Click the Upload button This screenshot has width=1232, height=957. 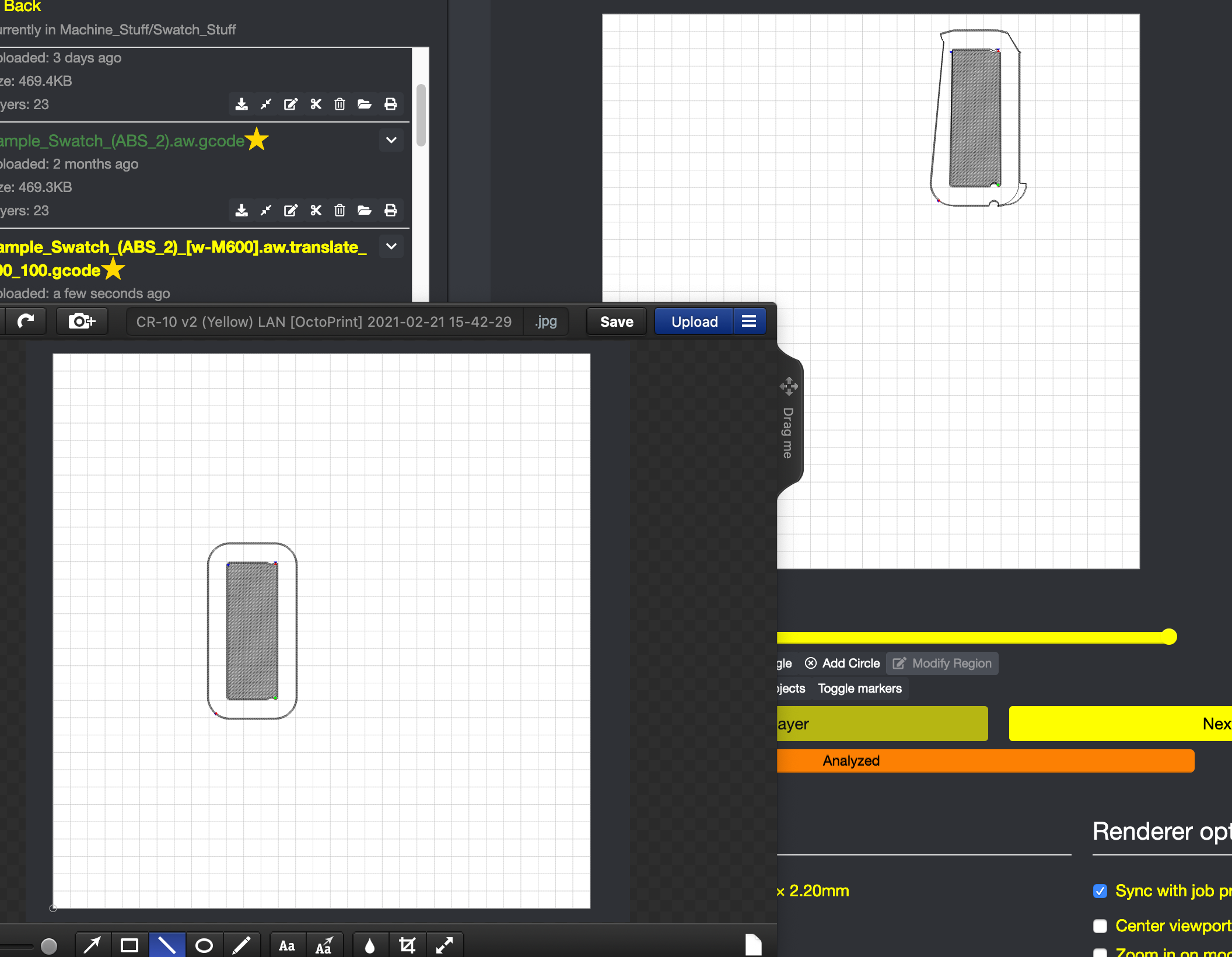[x=694, y=322]
